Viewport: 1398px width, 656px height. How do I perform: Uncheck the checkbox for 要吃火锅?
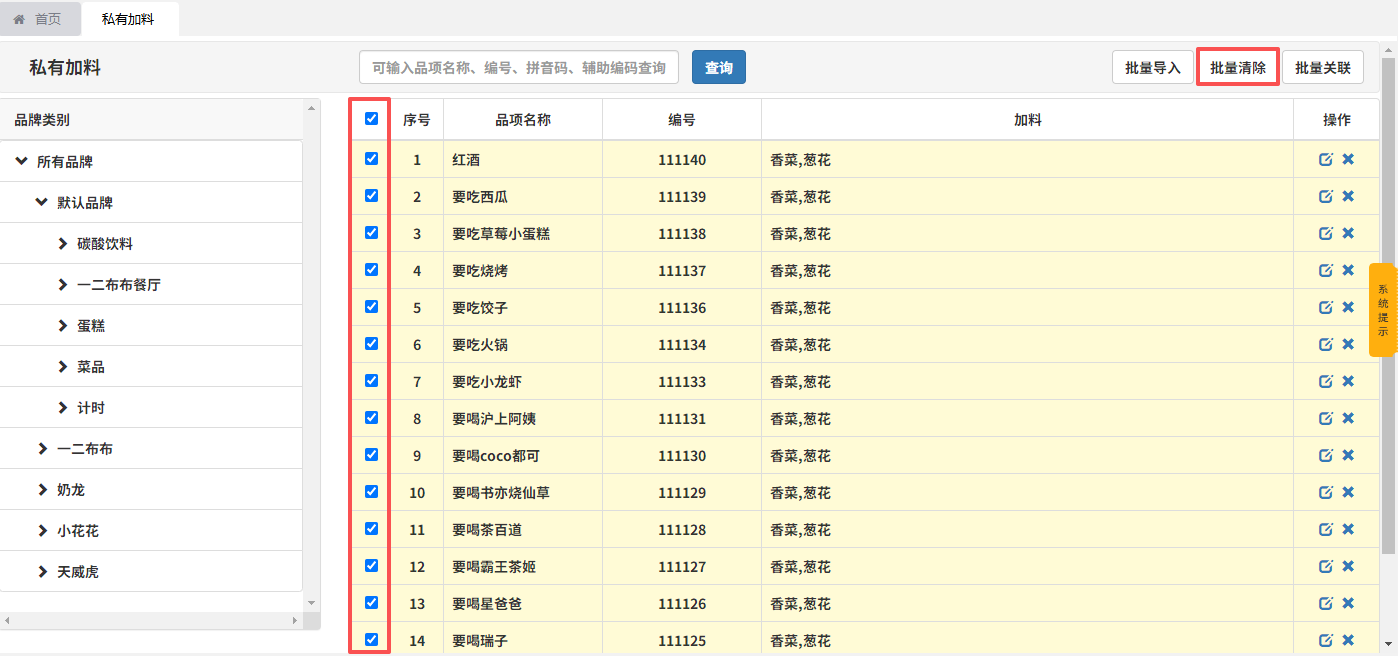click(x=371, y=343)
